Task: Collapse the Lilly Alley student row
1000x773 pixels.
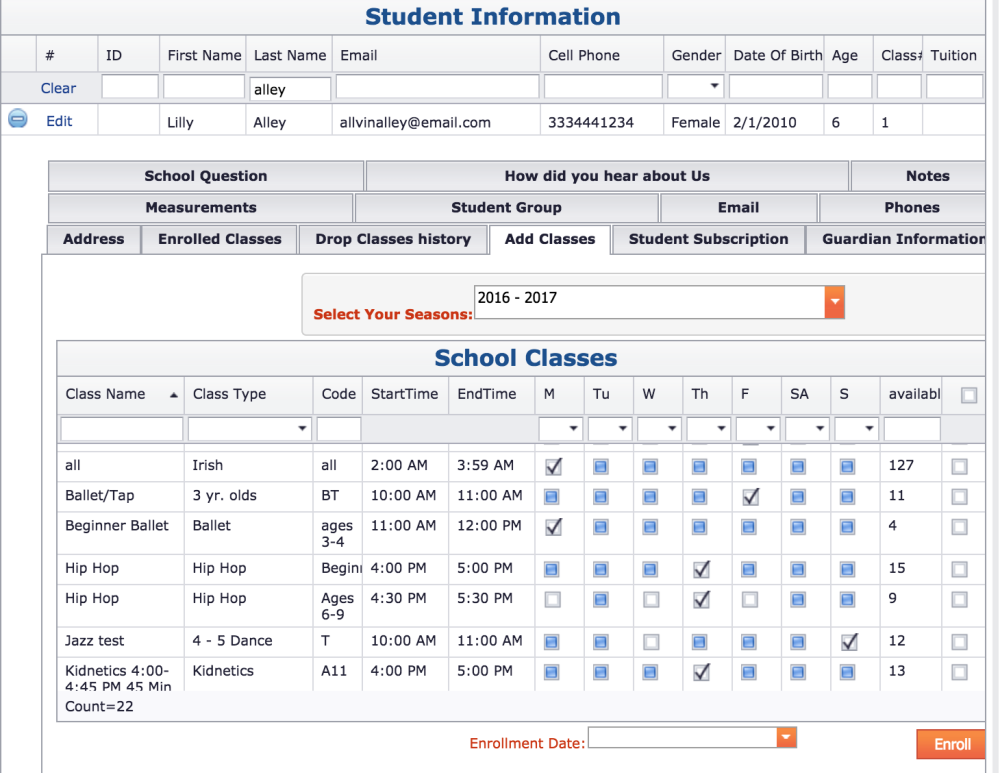Action: pos(18,119)
